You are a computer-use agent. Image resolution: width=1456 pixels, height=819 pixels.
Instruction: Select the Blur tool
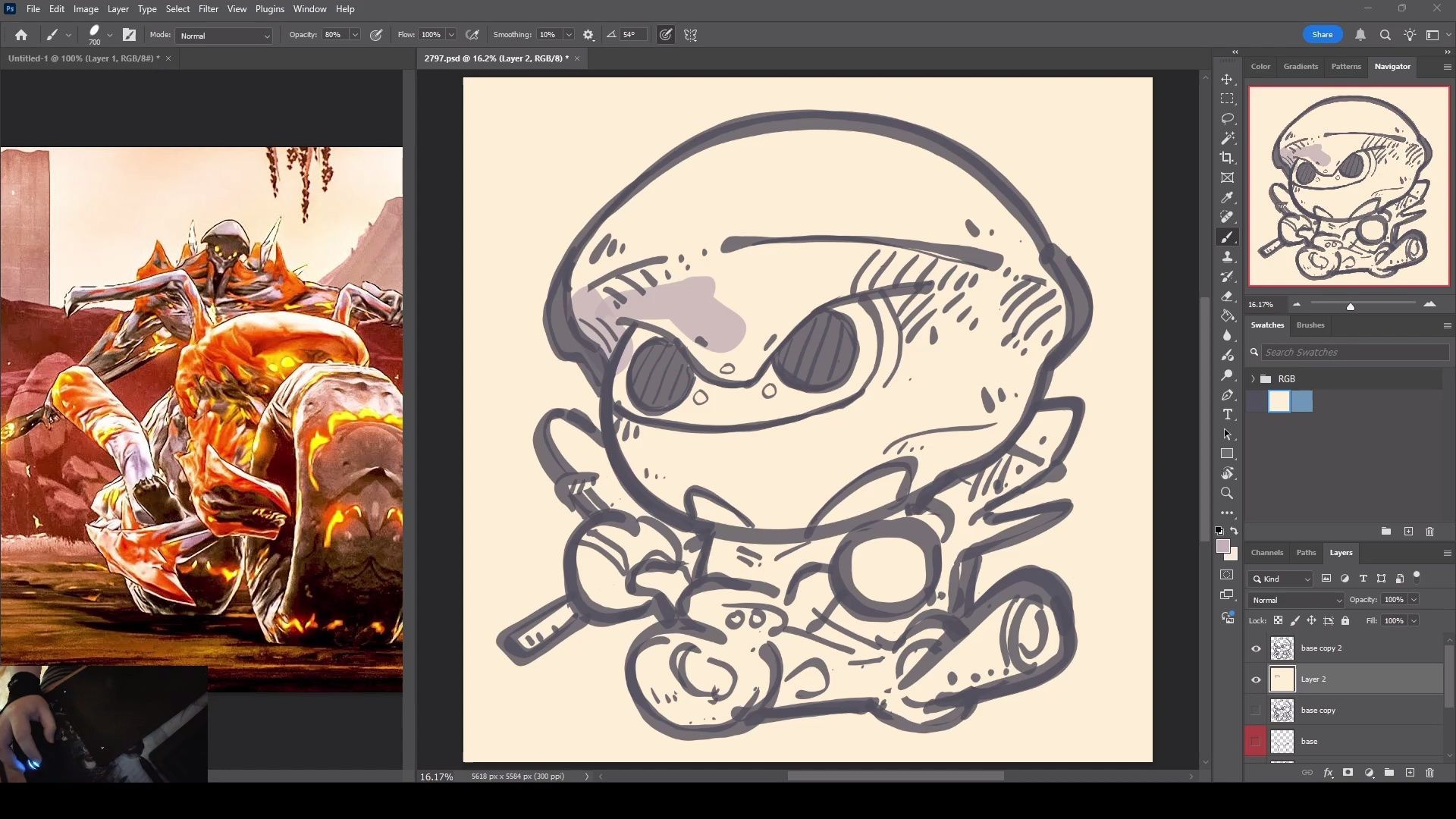[1227, 336]
